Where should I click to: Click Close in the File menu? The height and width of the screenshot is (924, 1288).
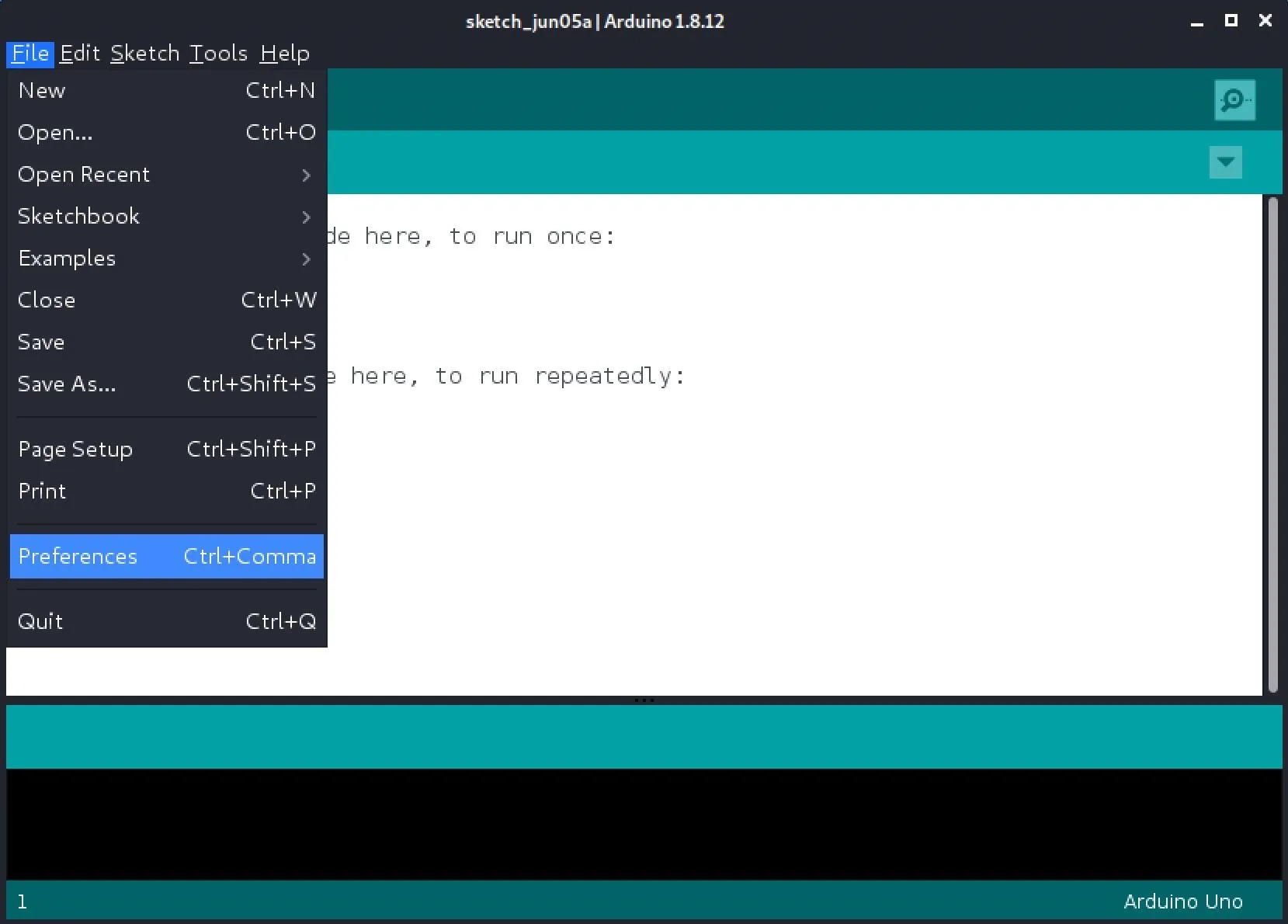[167, 300]
